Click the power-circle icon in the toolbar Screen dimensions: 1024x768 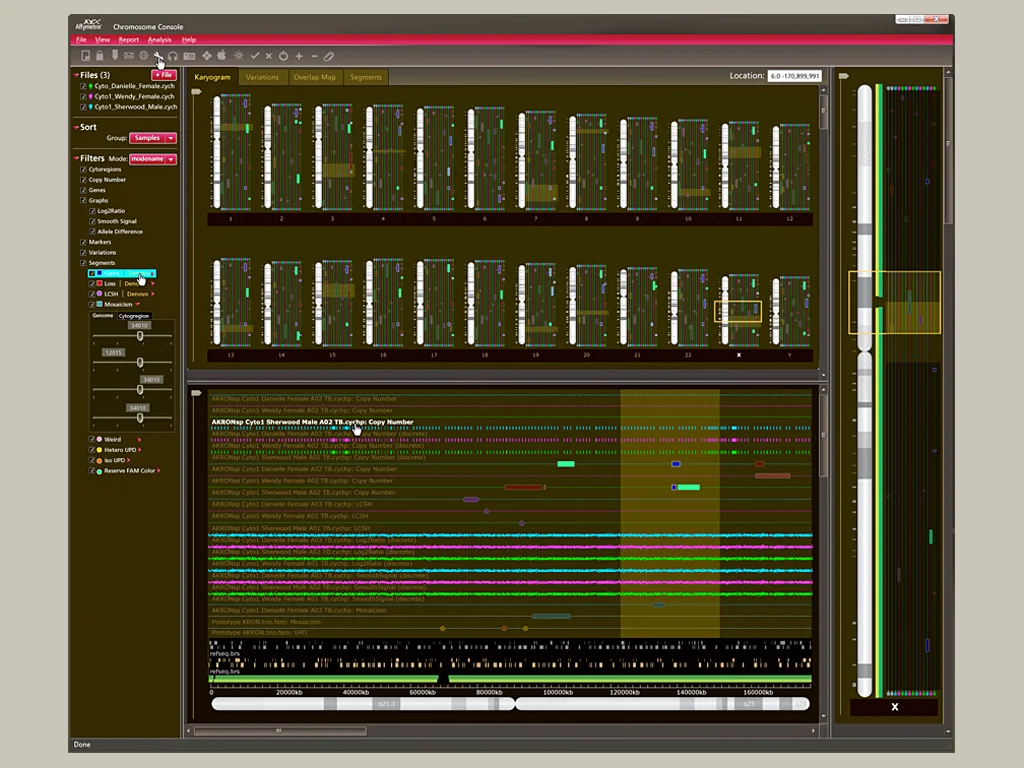tap(283, 56)
